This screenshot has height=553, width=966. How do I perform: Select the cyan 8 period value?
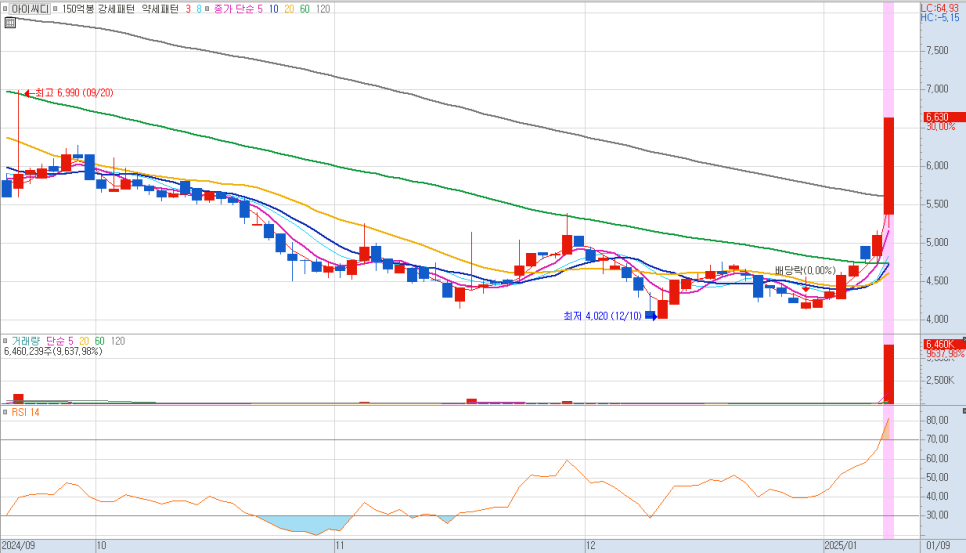tap(199, 9)
